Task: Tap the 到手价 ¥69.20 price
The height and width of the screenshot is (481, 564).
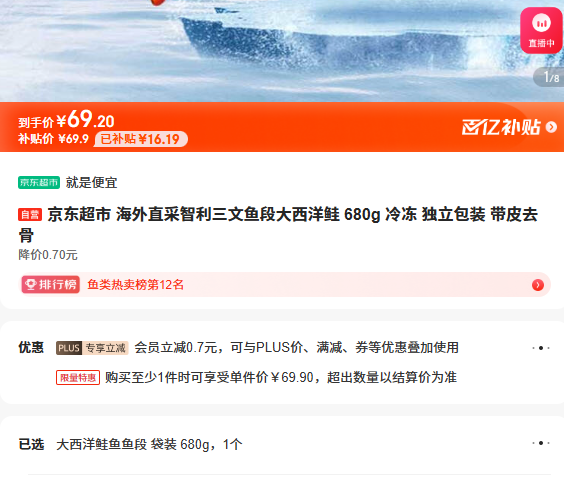Action: 66,120
